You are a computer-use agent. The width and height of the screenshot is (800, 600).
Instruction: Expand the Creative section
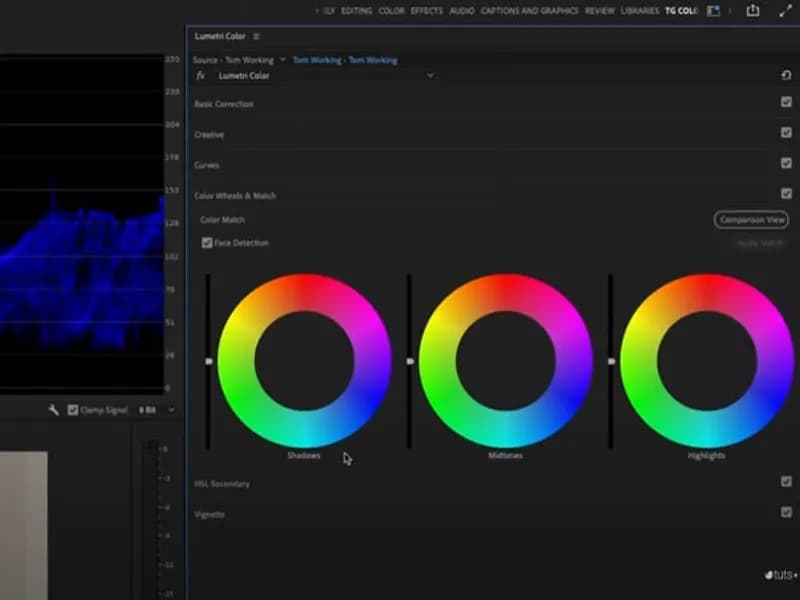coord(209,135)
